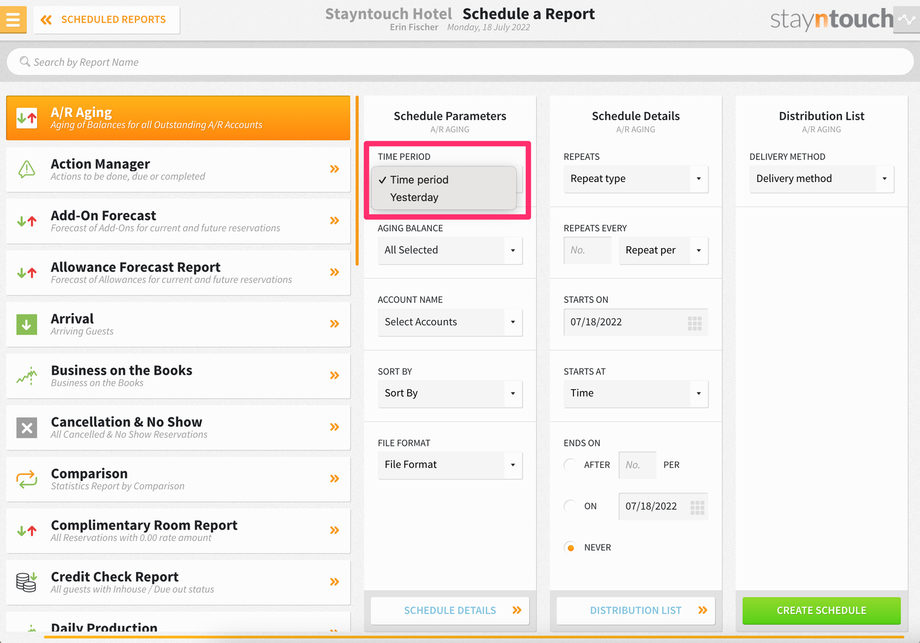
Task: Click the Business on the Books double-chevron
Action: [334, 375]
